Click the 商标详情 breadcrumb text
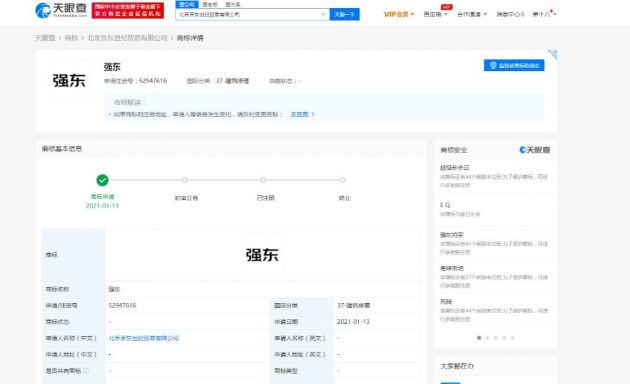The height and width of the screenshot is (384, 630). click(x=190, y=38)
